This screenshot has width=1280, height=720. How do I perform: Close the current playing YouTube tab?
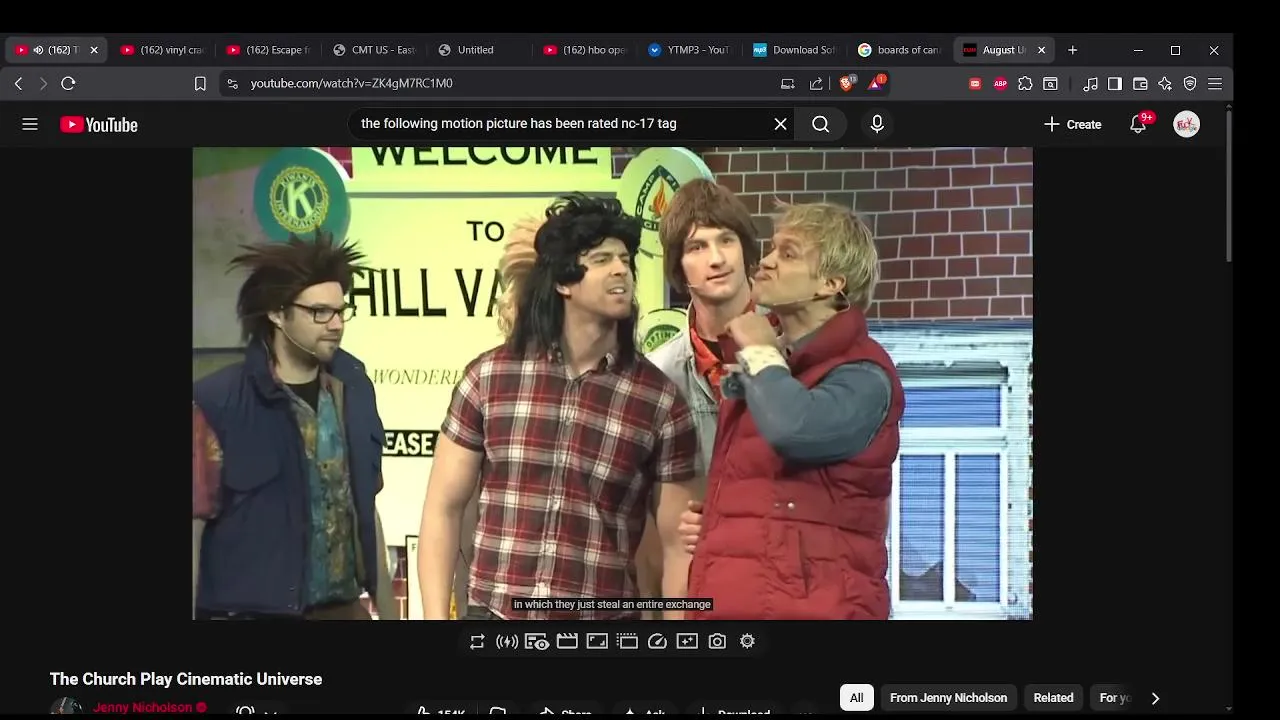tap(94, 50)
